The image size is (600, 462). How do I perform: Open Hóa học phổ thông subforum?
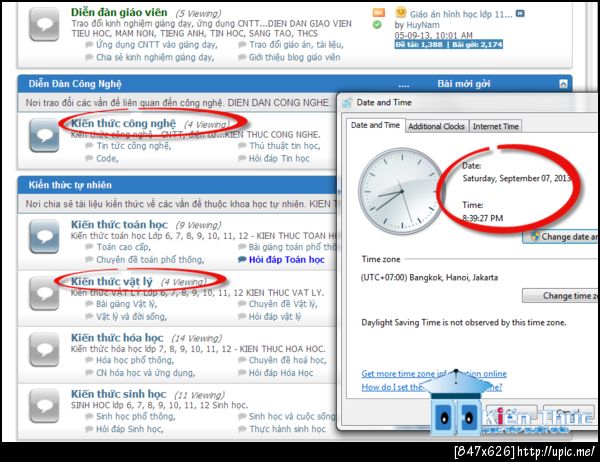(x=135, y=360)
